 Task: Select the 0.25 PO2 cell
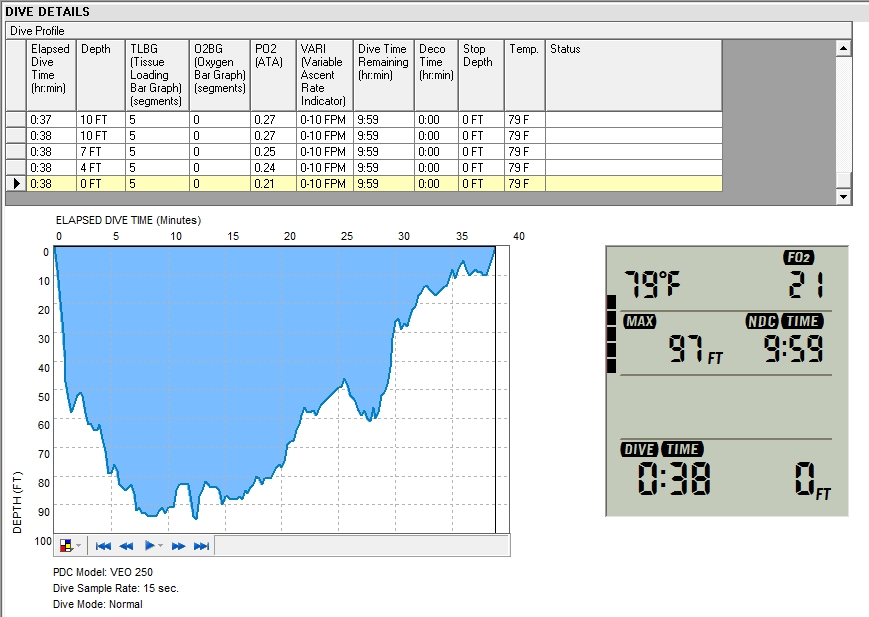click(x=273, y=151)
